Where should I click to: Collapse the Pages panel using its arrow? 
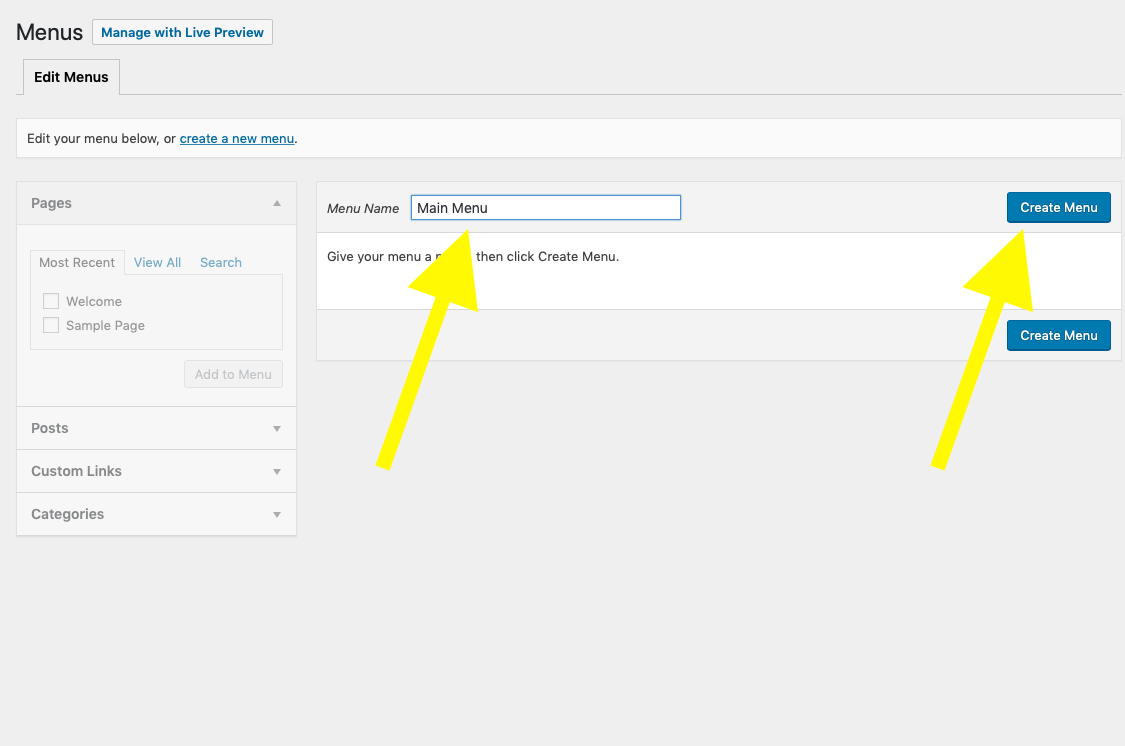(277, 203)
